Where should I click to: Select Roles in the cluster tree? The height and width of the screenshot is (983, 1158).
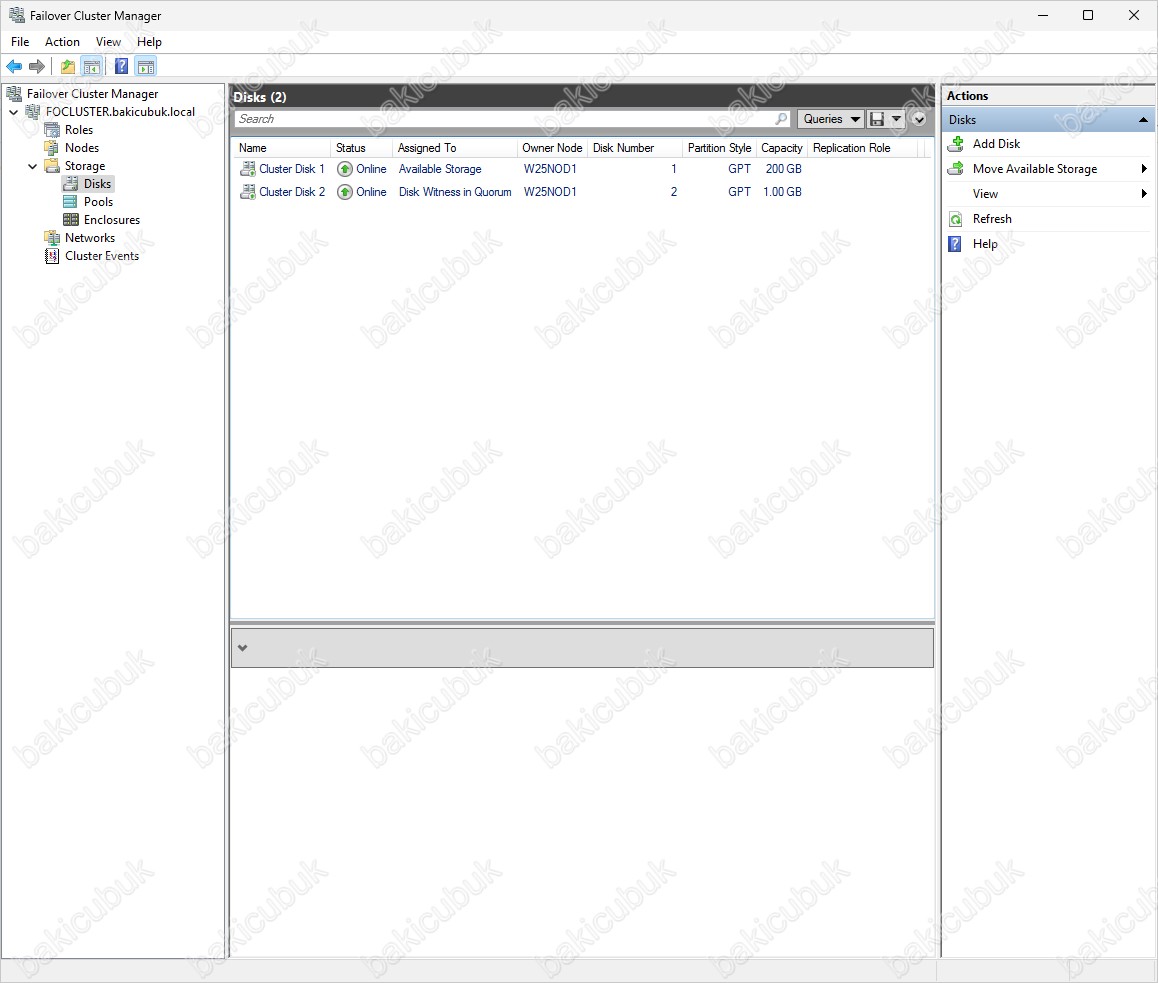click(79, 130)
